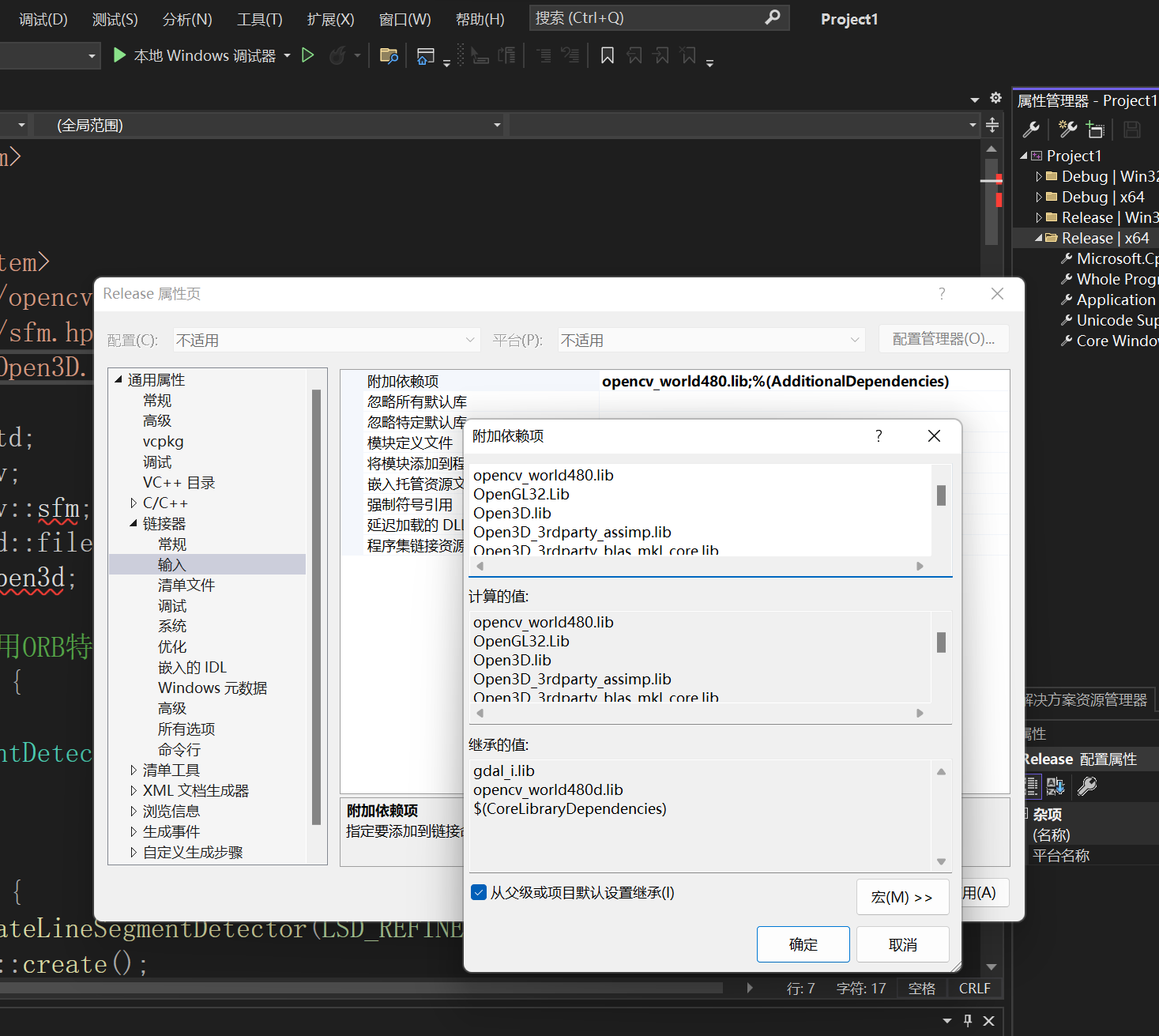This screenshot has height=1036, width=1159.
Task: Navigate to previous bookmark
Action: point(634,55)
